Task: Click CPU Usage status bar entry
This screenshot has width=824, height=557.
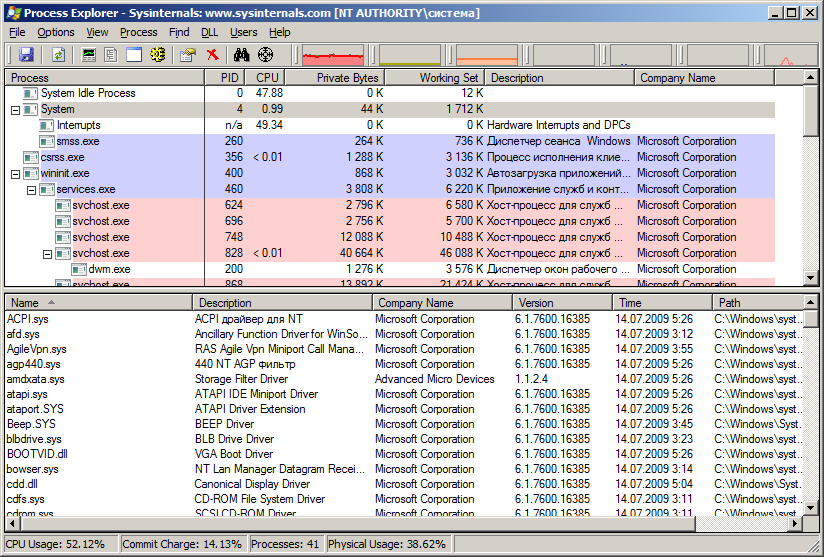Action: tap(61, 544)
